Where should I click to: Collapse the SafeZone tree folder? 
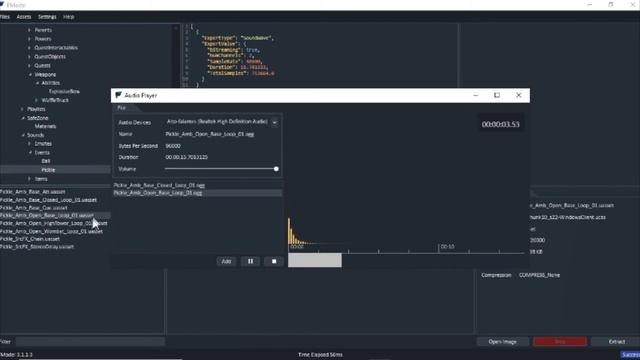click(23, 118)
